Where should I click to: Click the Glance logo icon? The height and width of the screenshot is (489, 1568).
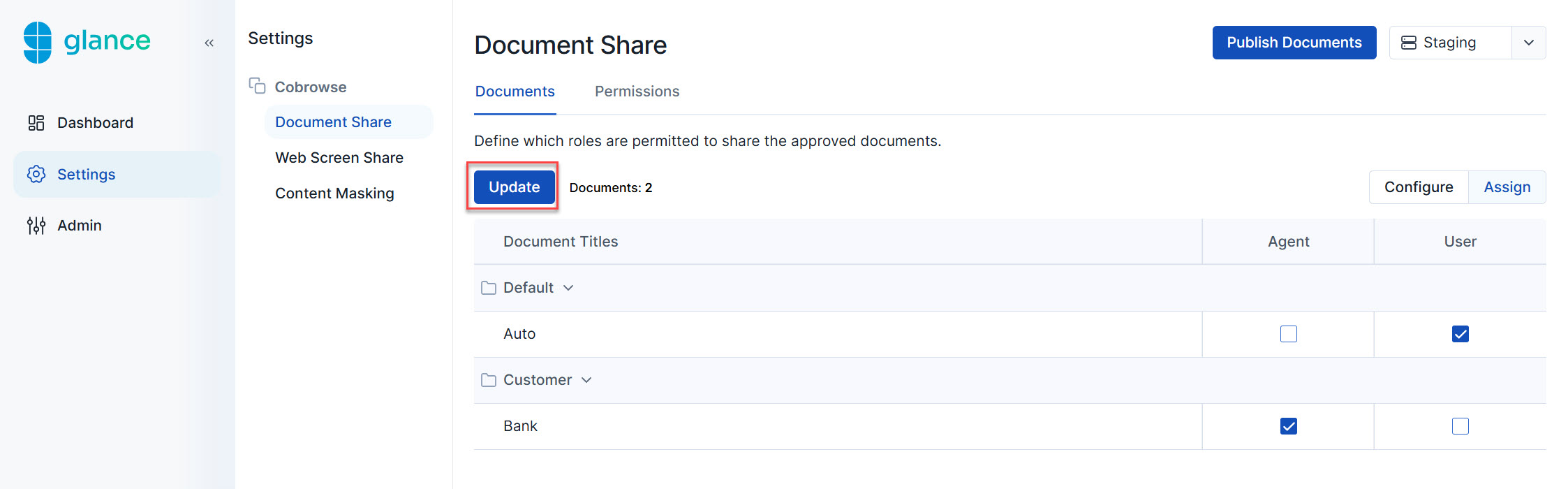[x=38, y=42]
